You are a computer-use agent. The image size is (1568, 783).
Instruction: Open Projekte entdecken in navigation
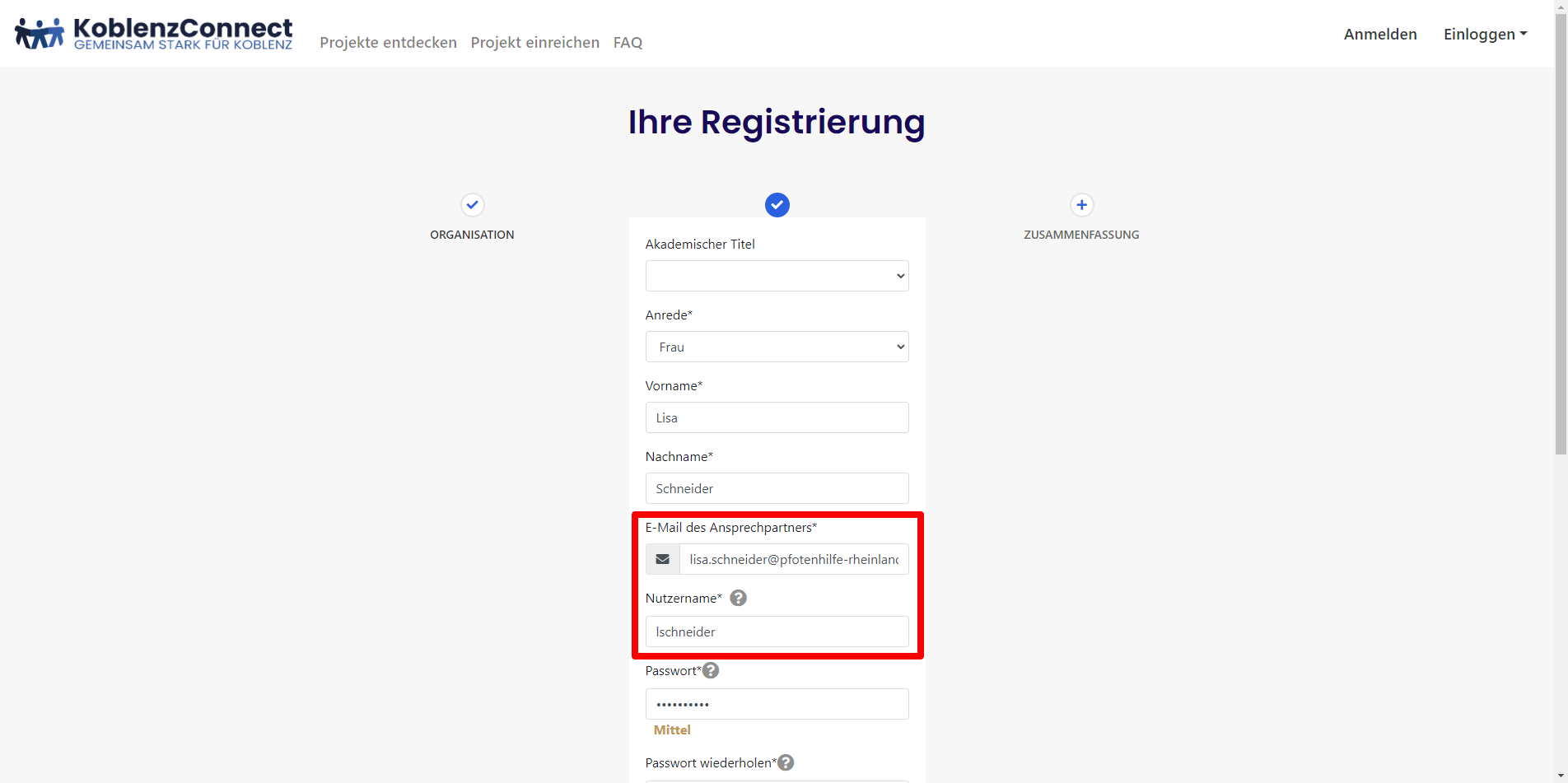388,42
